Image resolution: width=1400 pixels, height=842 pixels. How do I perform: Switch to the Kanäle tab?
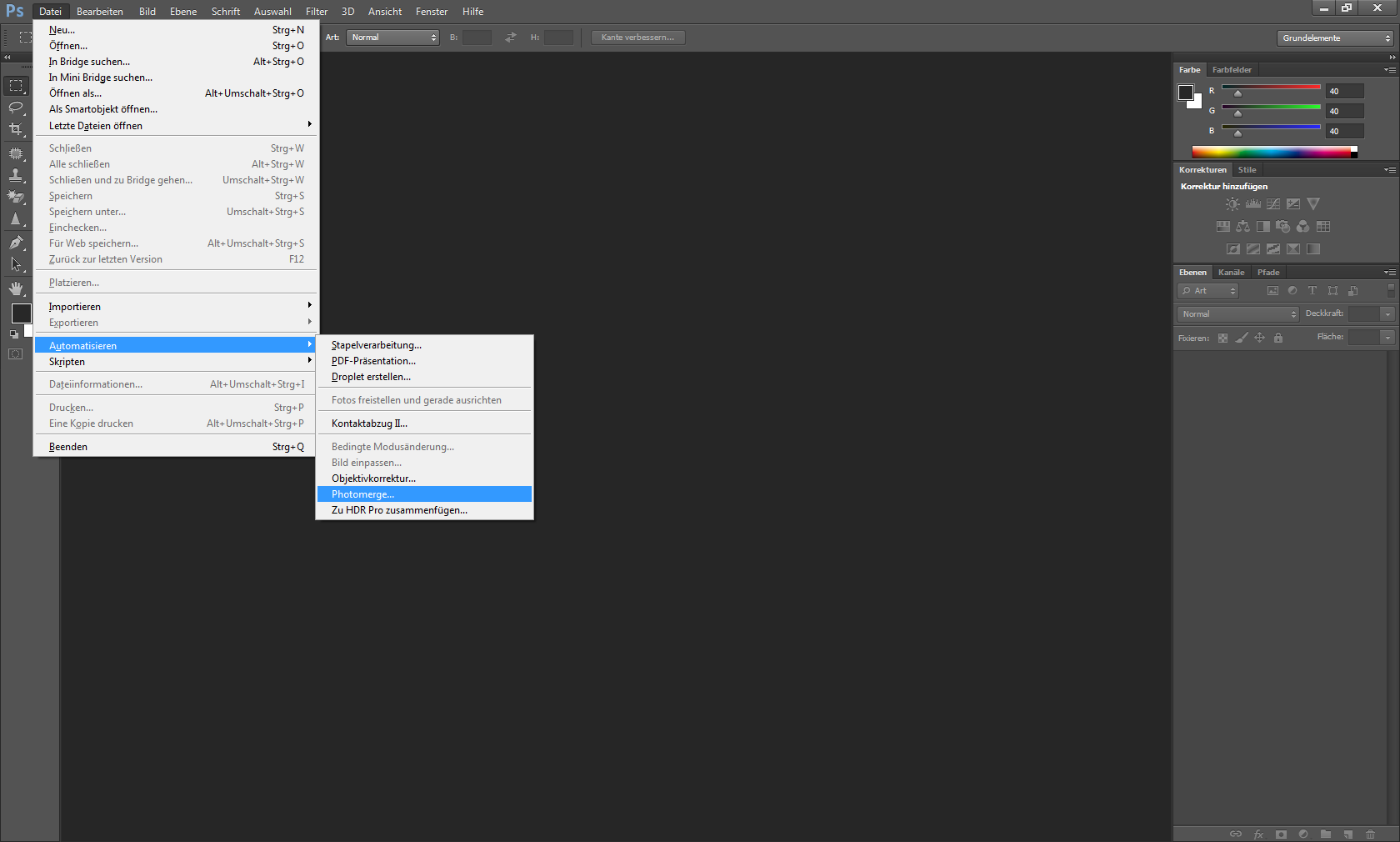[1231, 273]
